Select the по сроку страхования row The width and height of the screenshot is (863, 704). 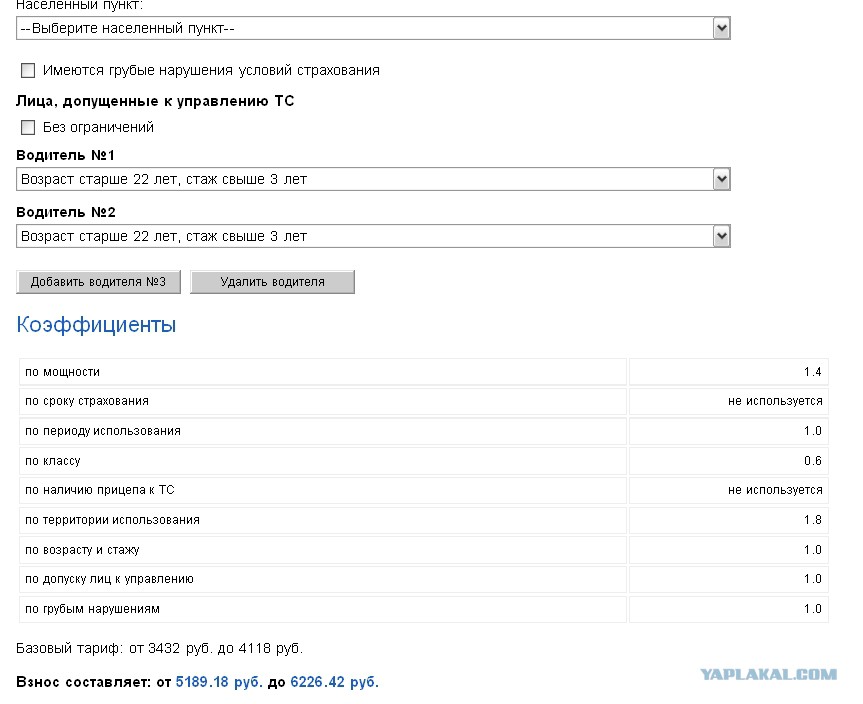pos(424,401)
